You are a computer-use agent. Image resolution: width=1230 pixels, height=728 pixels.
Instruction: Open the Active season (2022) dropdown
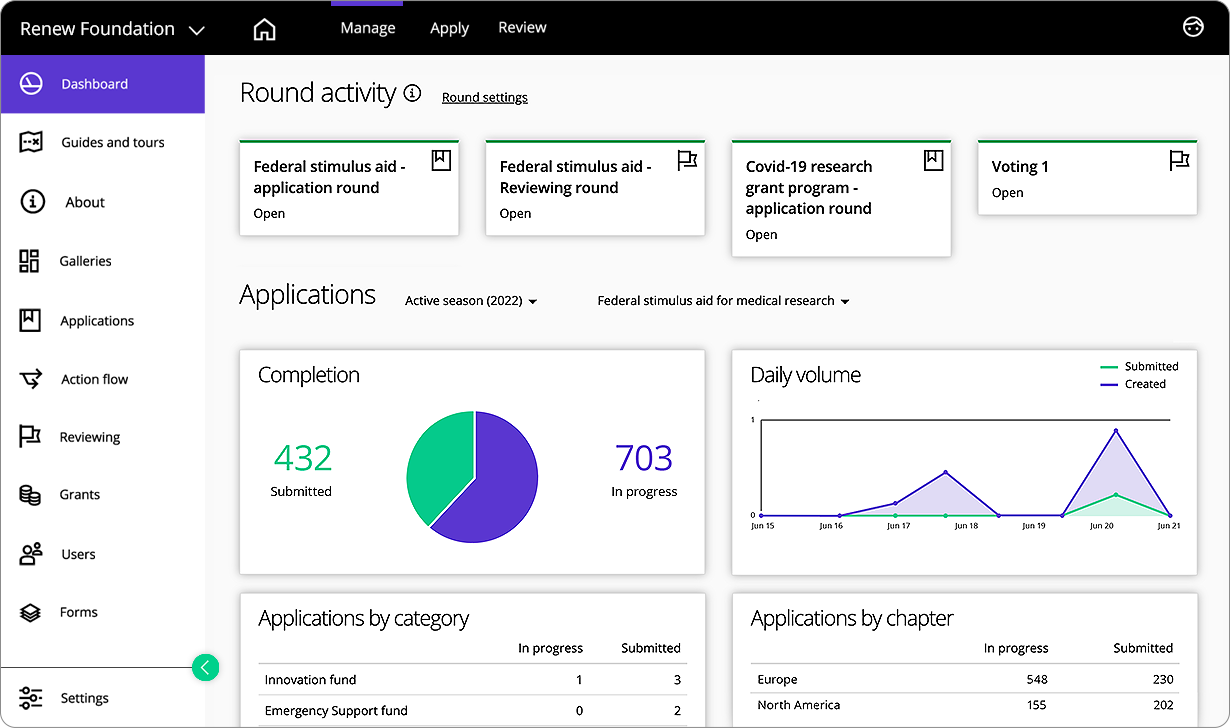[471, 301]
